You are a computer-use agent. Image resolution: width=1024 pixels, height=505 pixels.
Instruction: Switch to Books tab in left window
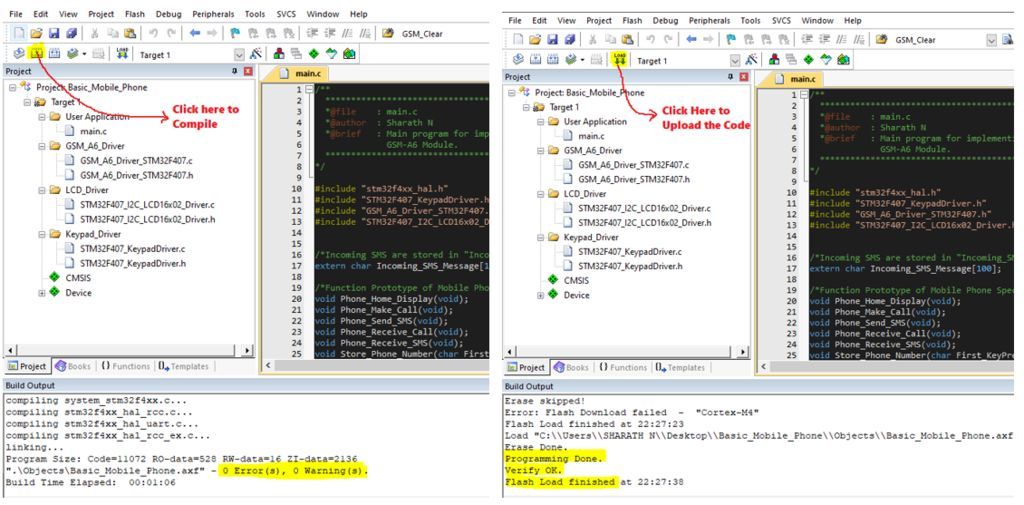coord(73,367)
